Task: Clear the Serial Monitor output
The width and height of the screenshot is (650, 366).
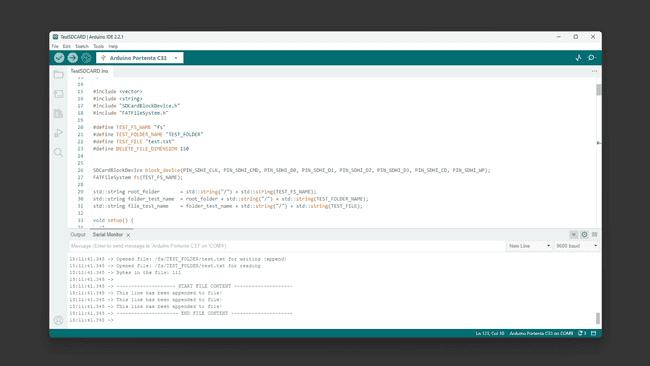Action: click(594, 235)
